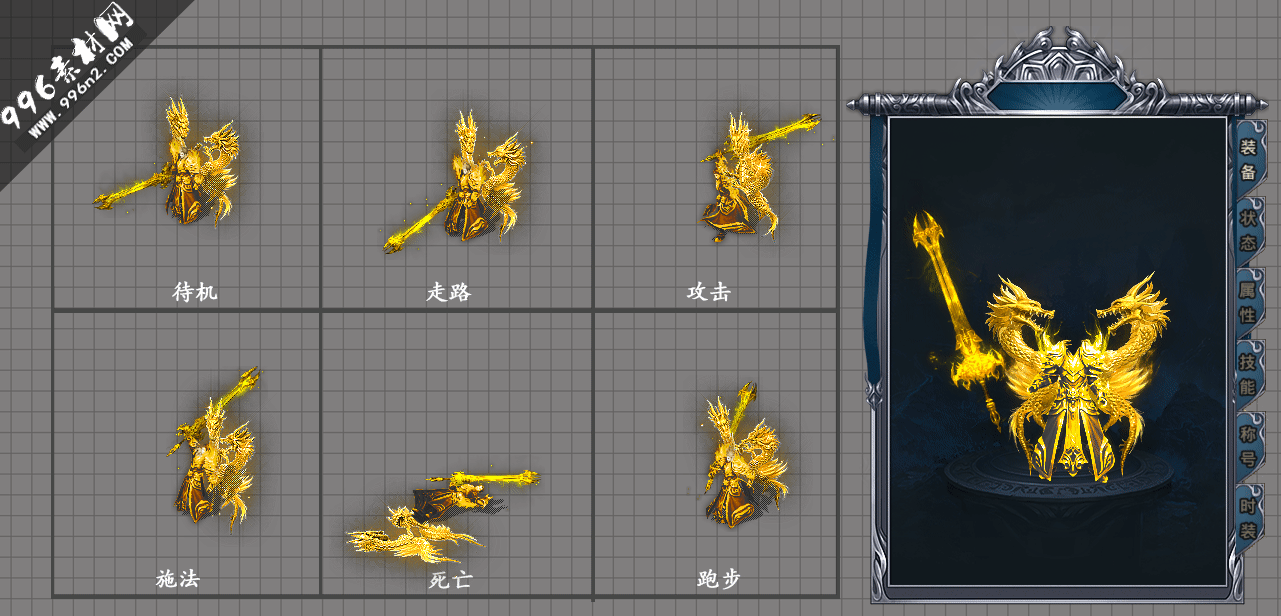Open the 技能 skills tab
Screen dimensions: 1281x616
point(1248,373)
